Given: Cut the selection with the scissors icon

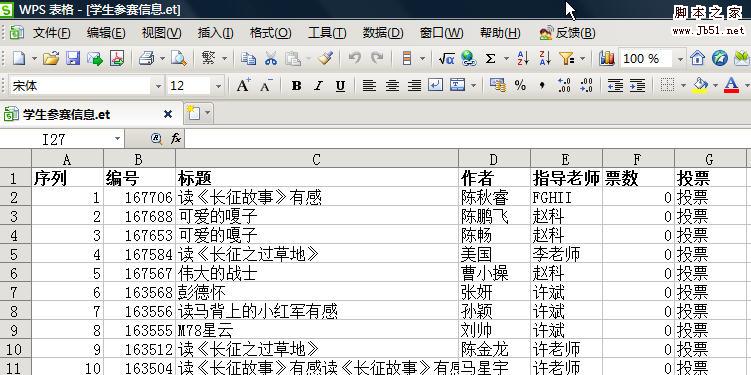Looking at the screenshot, I should coord(271,58).
